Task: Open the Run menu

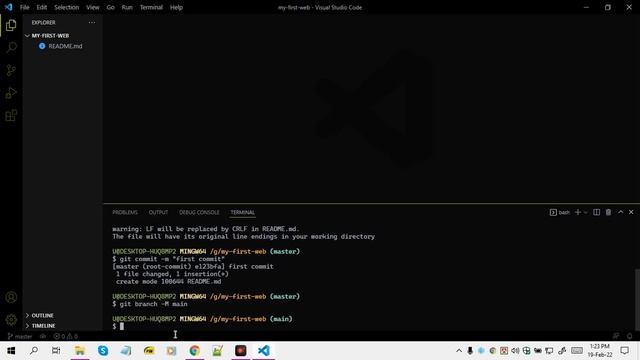Action: (127, 7)
